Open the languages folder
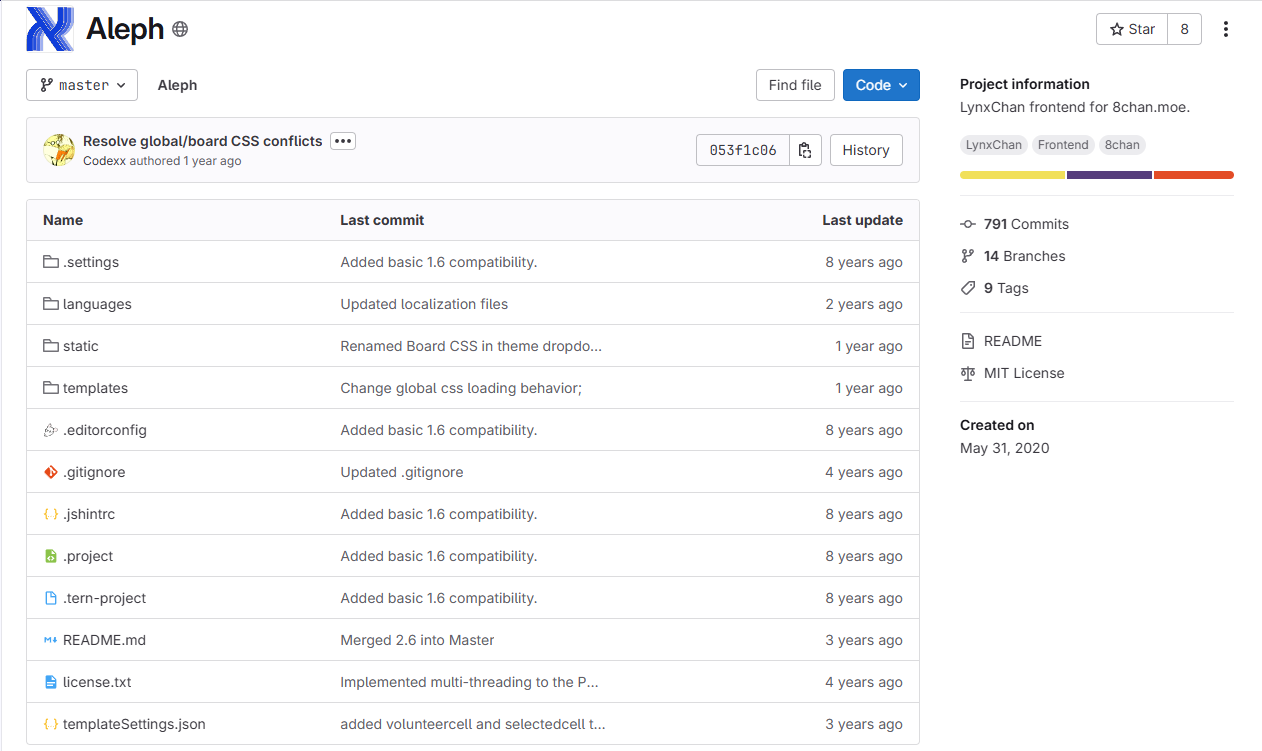This screenshot has height=751, width=1262. coord(97,304)
